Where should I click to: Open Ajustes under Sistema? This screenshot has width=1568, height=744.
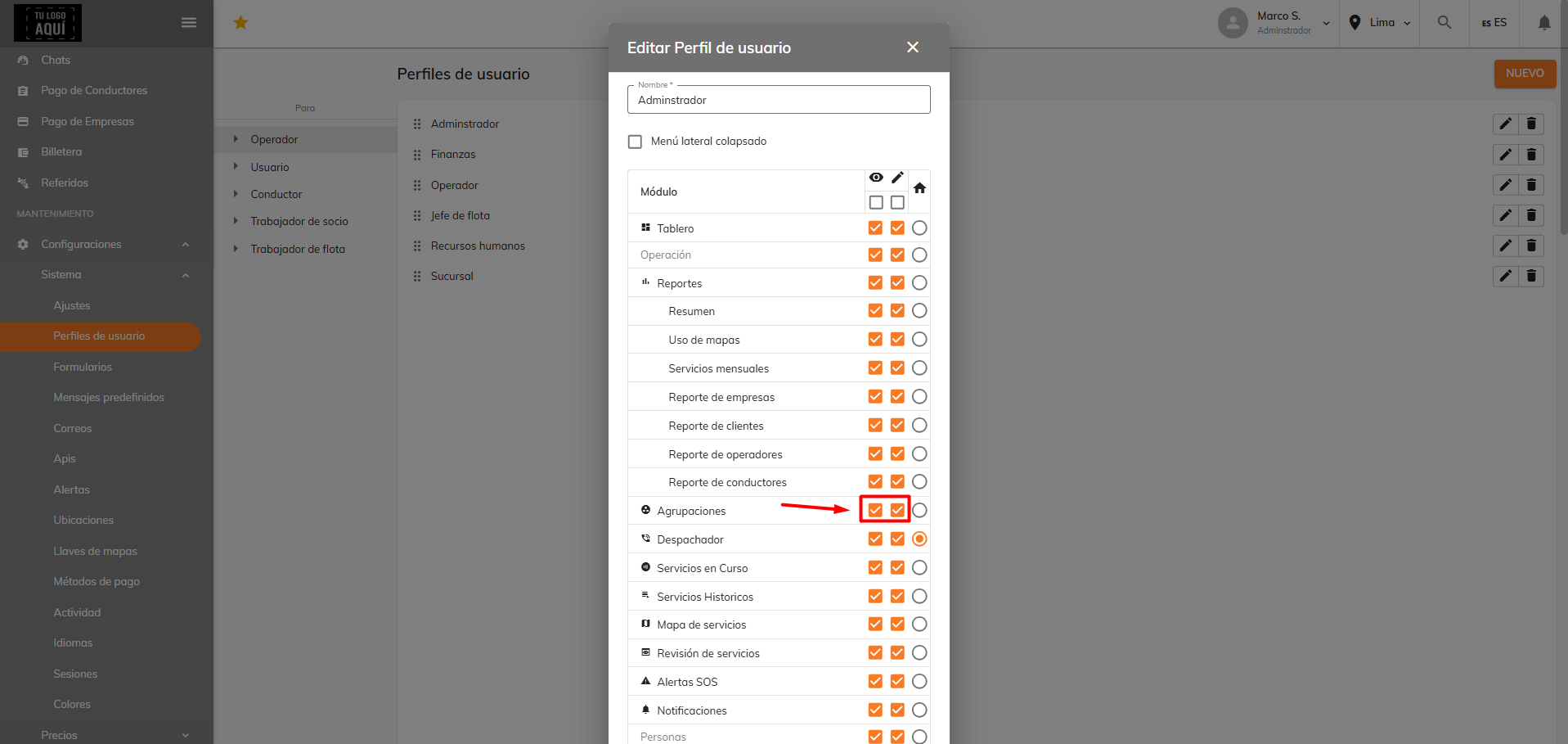(x=72, y=305)
